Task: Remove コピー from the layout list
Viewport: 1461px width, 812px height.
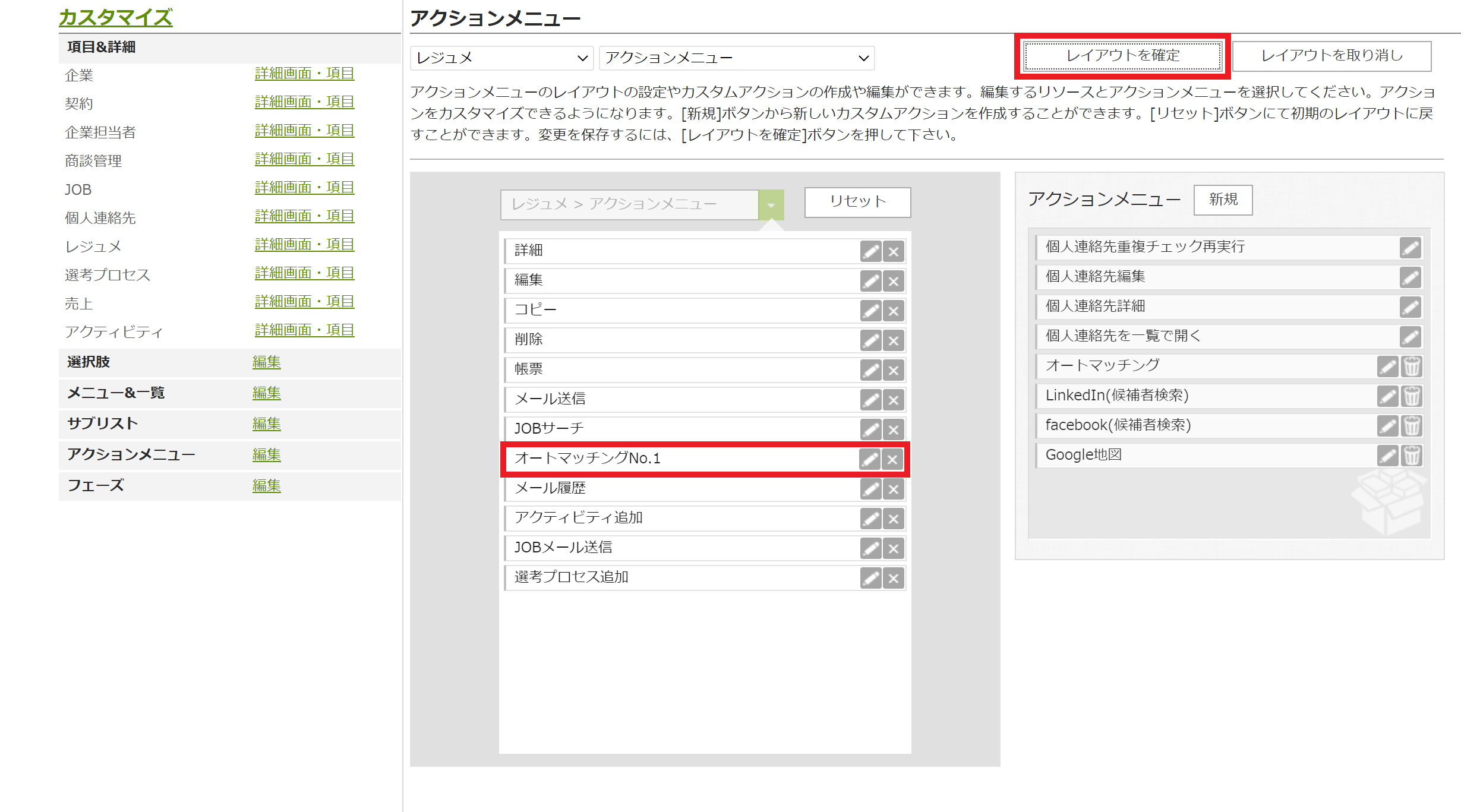Action: (x=892, y=310)
